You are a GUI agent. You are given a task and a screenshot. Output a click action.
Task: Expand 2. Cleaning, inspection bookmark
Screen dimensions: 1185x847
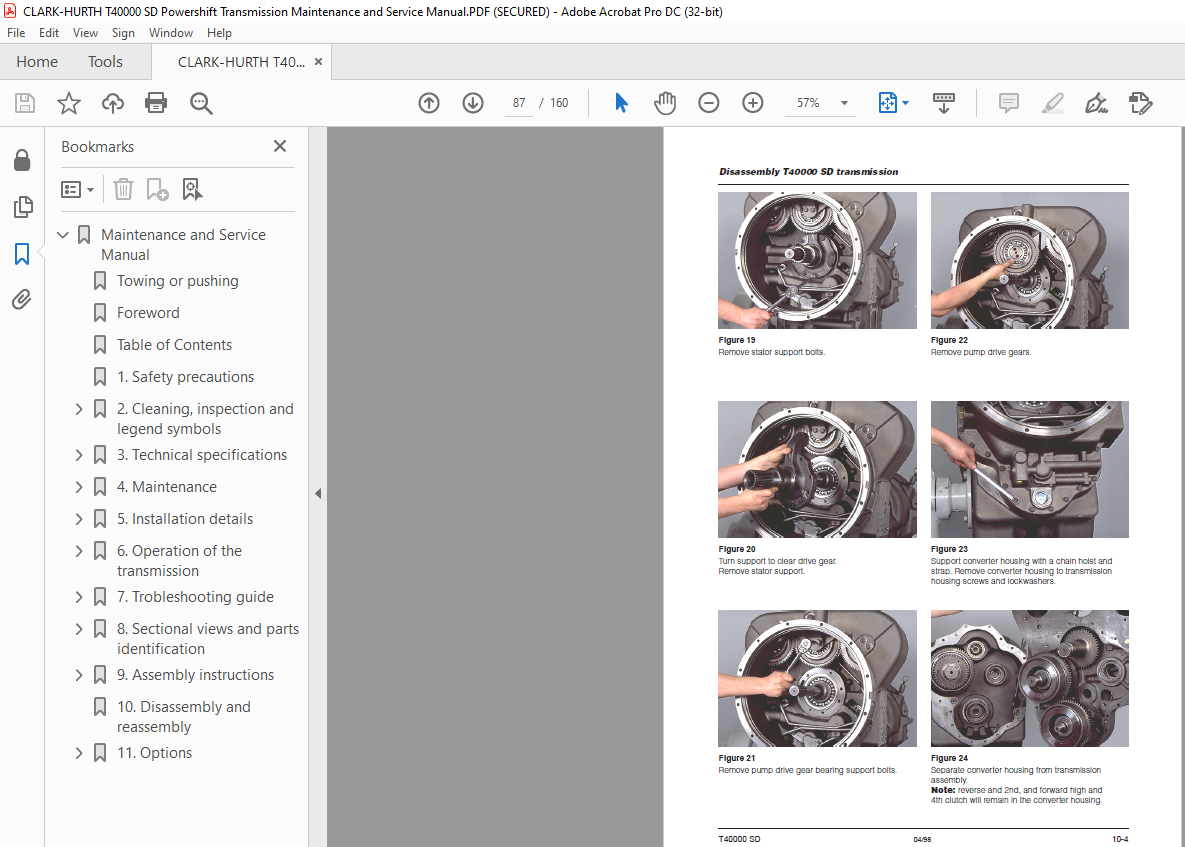pos(79,409)
